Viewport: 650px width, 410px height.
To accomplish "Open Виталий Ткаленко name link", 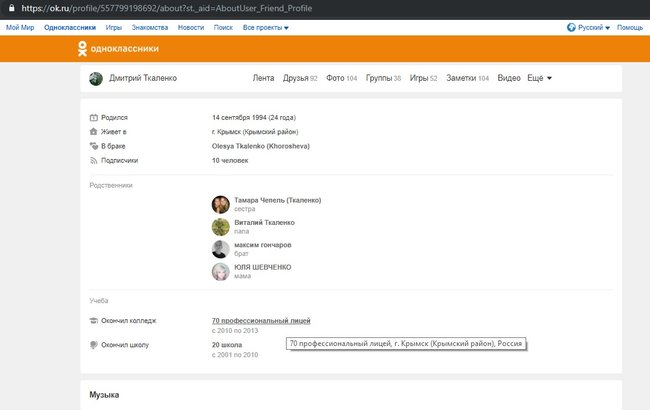I will pyautogui.click(x=264, y=222).
